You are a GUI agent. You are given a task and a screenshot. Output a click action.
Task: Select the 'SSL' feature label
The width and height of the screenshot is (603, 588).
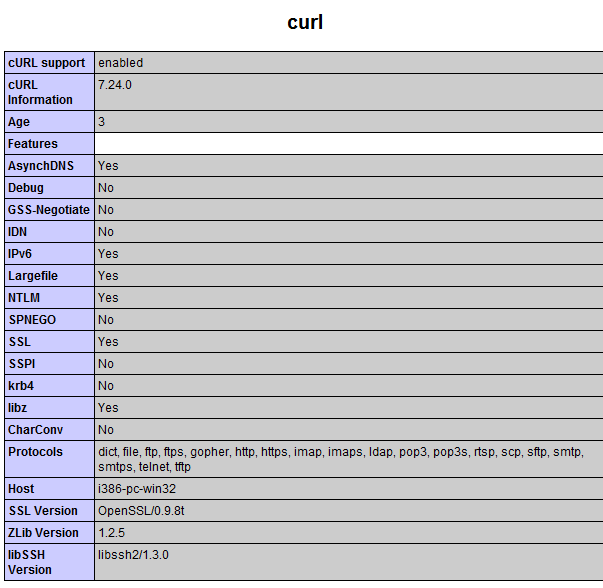(x=20, y=342)
